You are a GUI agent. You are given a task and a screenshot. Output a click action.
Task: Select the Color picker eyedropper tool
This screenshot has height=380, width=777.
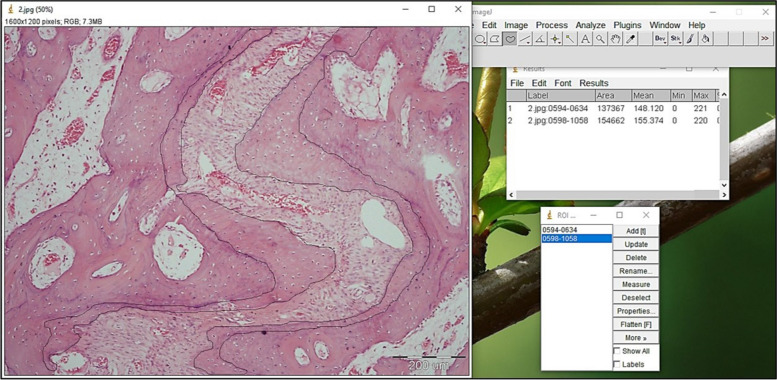pos(630,39)
